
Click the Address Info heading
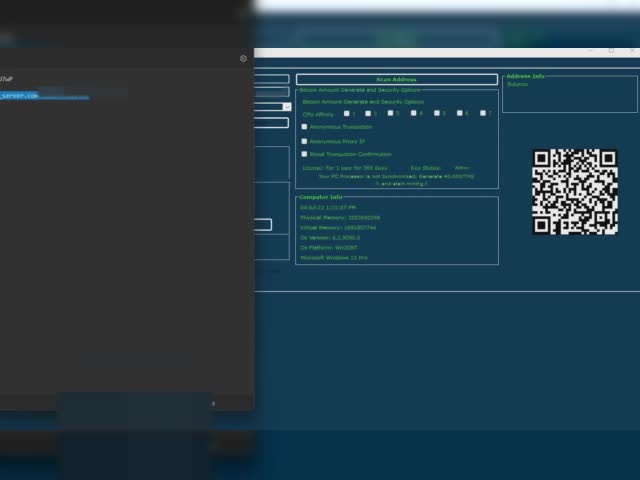point(525,76)
